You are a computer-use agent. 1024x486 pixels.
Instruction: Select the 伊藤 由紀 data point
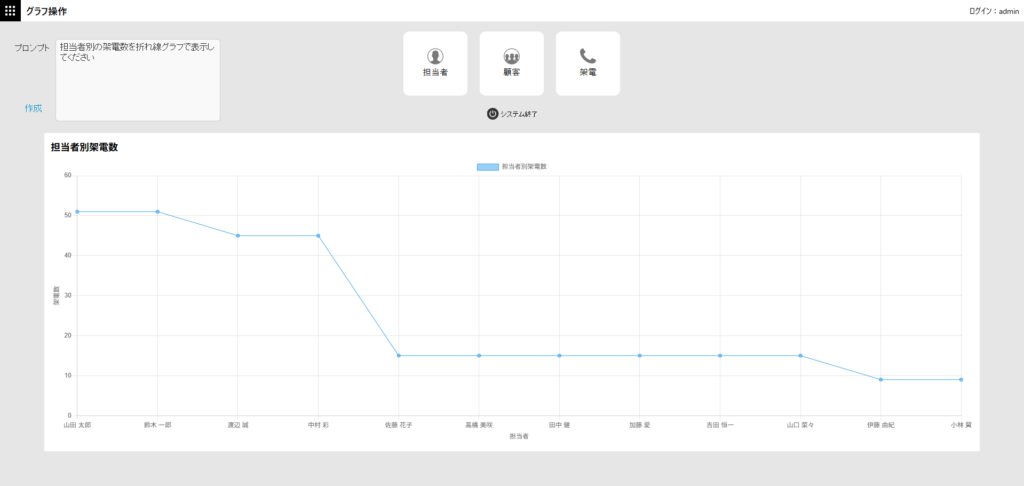tap(881, 380)
